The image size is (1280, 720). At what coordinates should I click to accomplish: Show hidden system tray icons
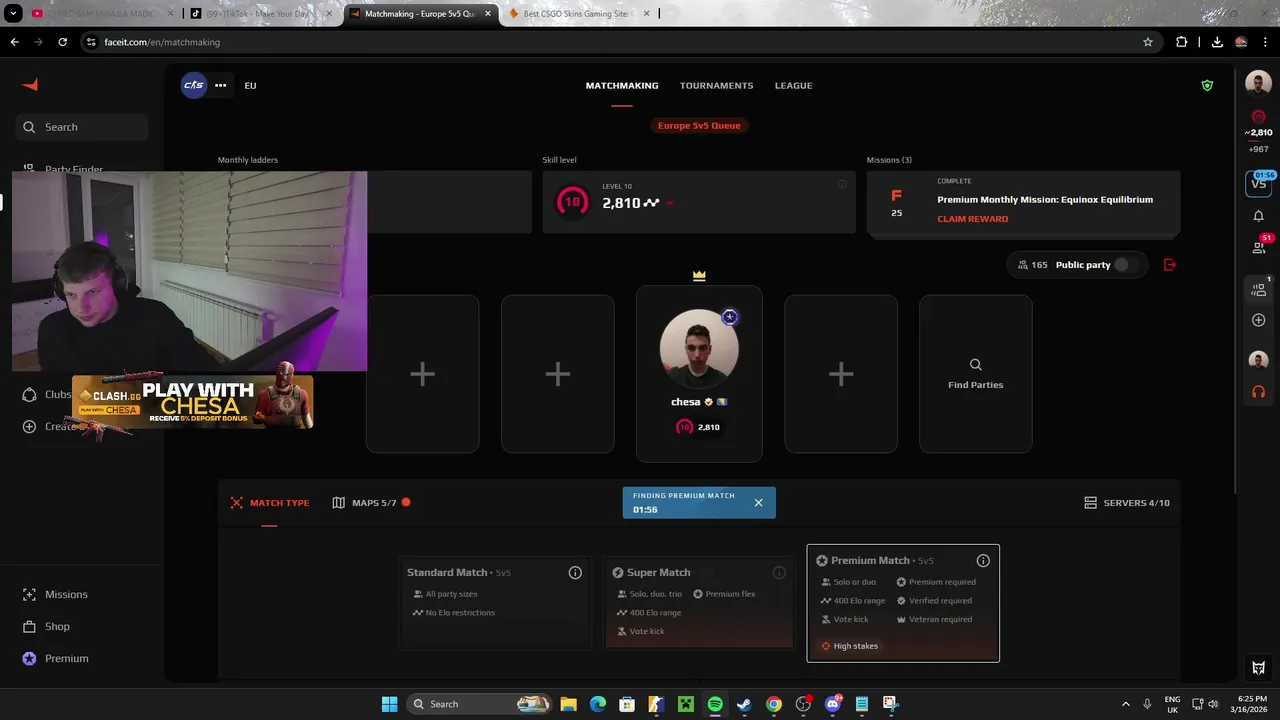1125,704
